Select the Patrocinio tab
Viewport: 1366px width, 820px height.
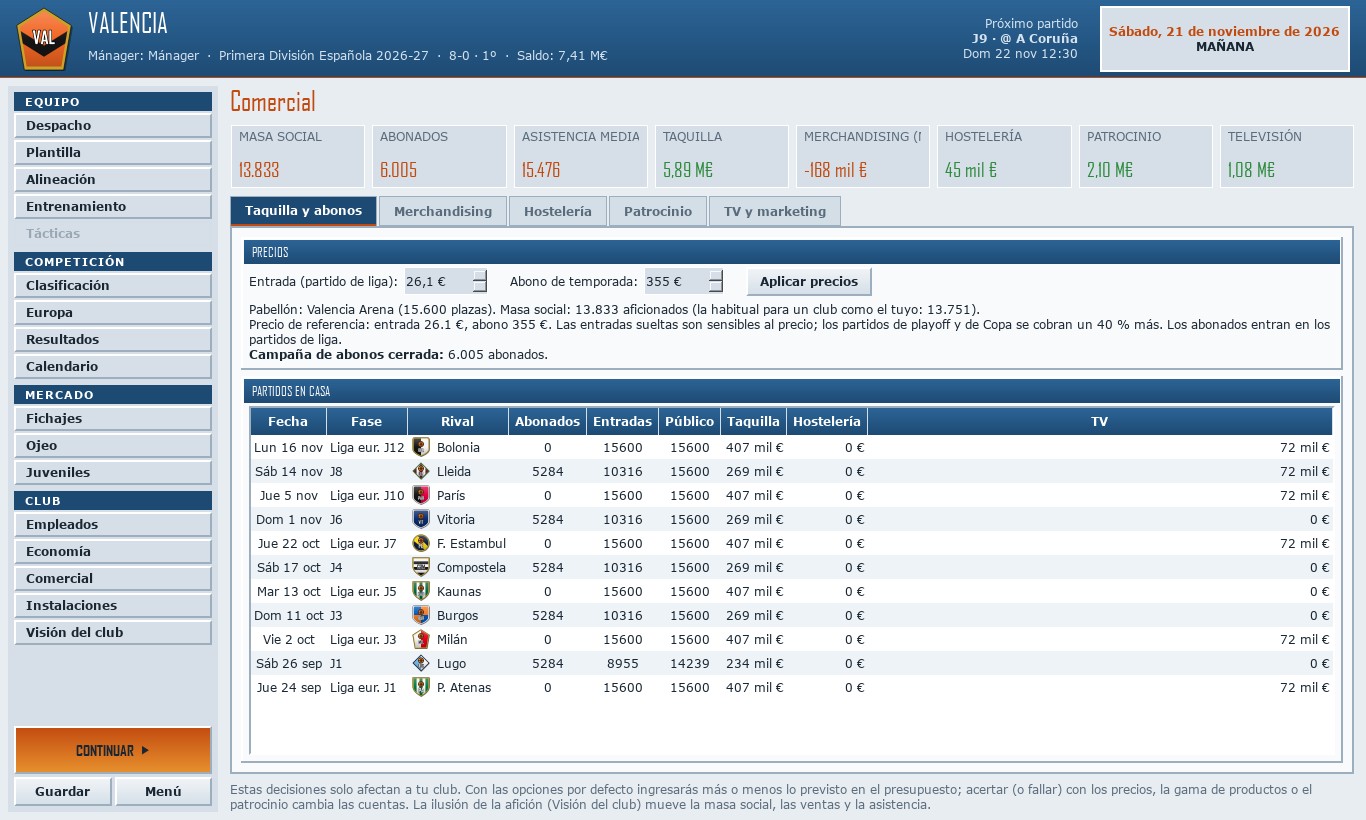[x=658, y=212]
